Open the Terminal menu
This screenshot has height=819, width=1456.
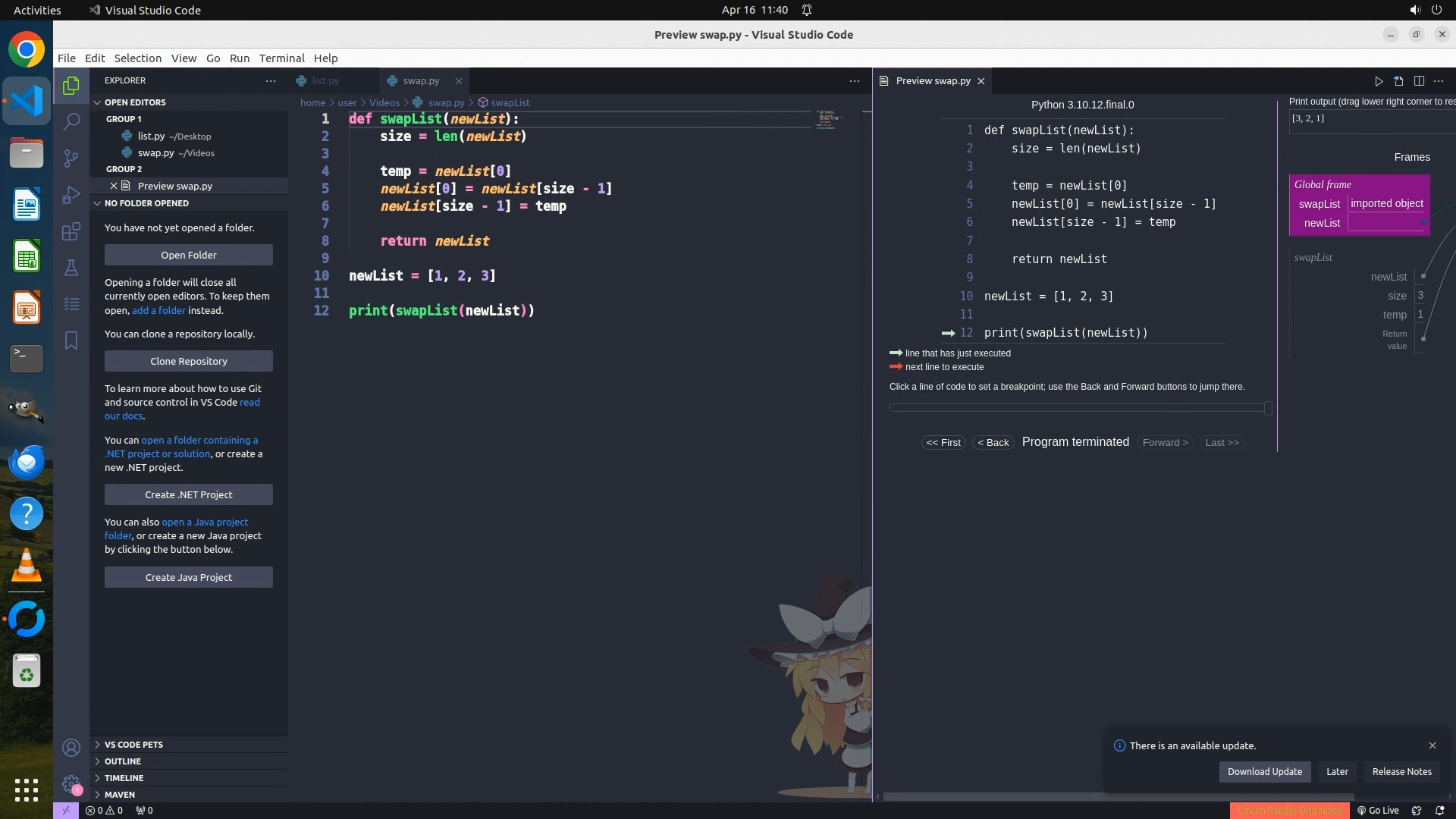[281, 58]
